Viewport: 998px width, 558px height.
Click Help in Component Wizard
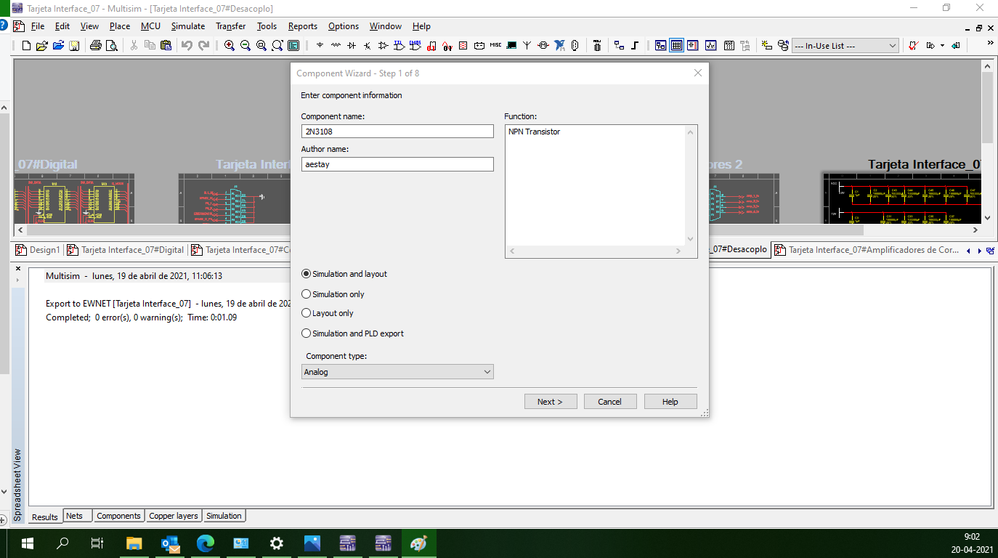click(670, 401)
